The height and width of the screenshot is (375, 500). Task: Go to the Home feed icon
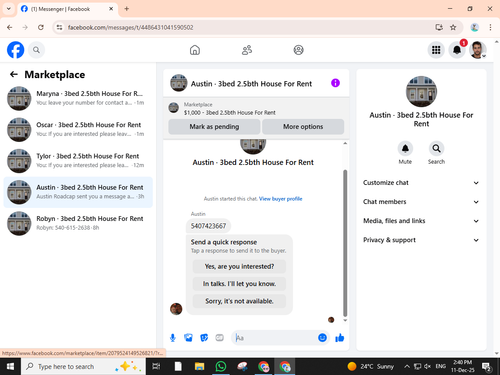tap(195, 50)
